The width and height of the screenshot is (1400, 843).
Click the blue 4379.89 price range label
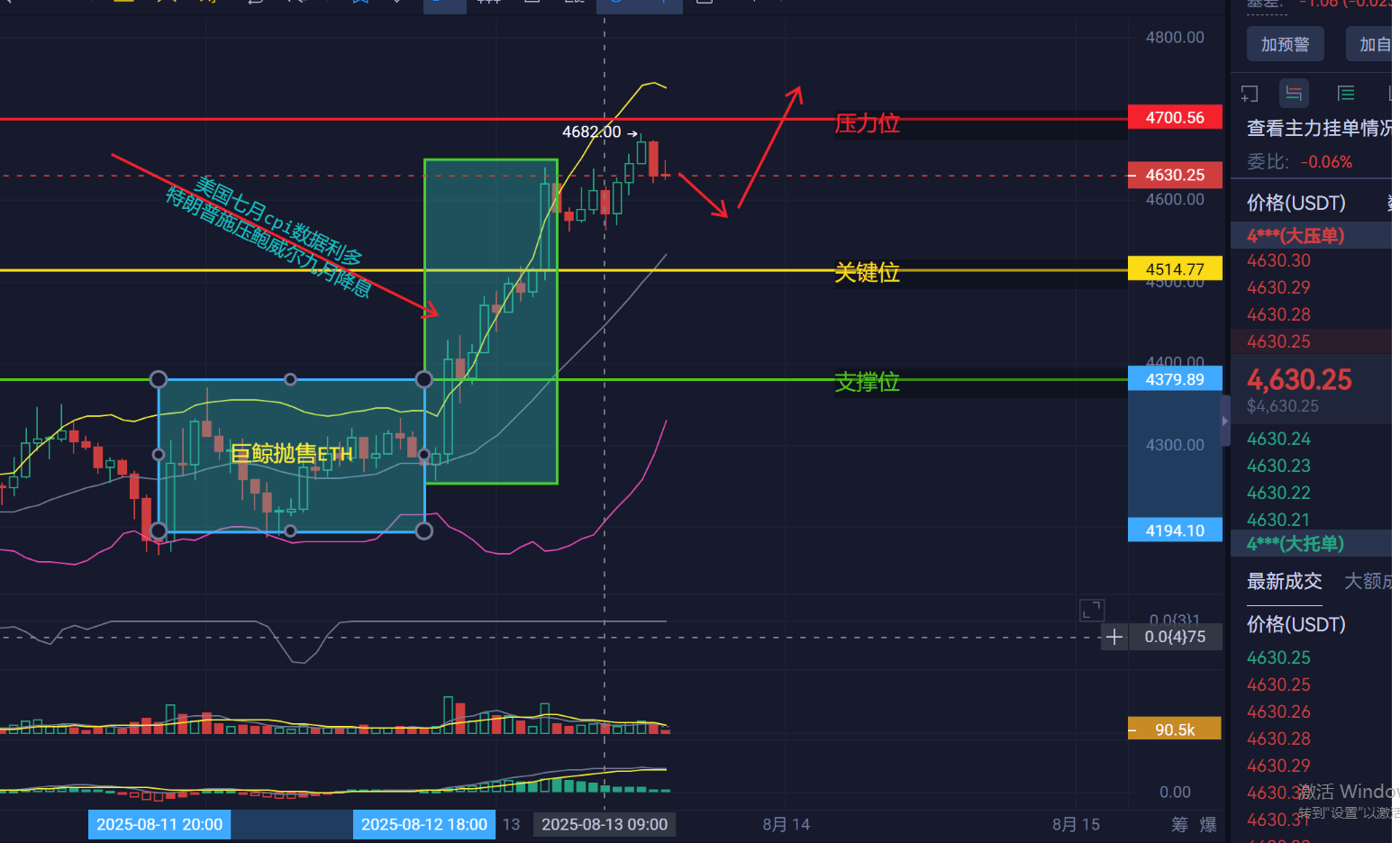[x=1175, y=379]
